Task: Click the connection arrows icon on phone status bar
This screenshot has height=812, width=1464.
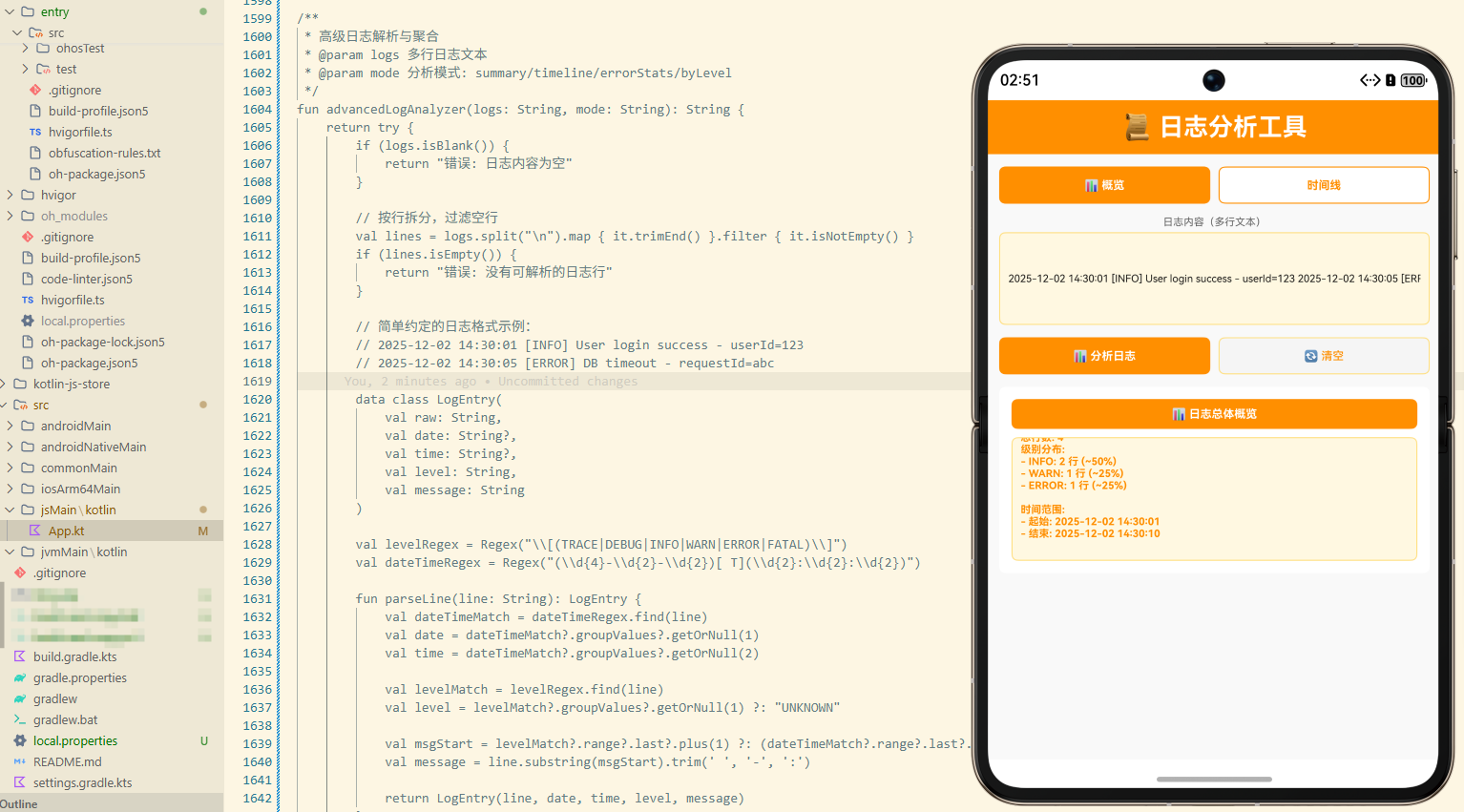Action: tap(1370, 80)
